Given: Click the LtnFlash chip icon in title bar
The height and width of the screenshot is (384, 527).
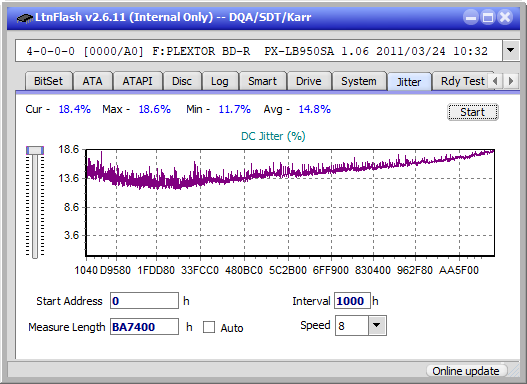Looking at the screenshot, I should click(x=25, y=17).
